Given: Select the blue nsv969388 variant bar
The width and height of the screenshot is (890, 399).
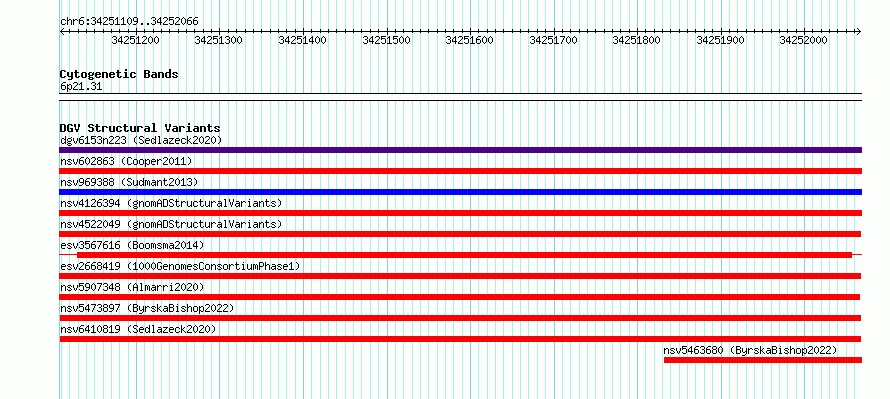Looking at the screenshot, I should 460,192.
